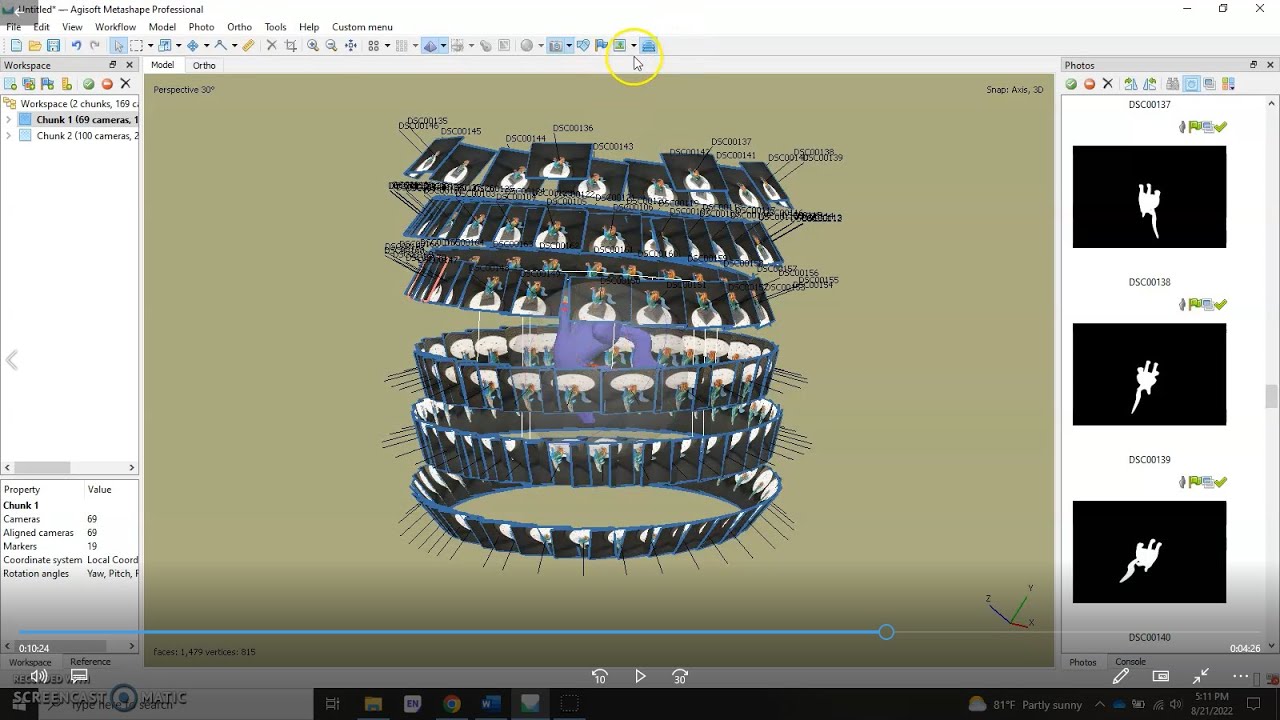Select the Ruler measurement tool
Image resolution: width=1280 pixels, height=720 pixels.
248,45
